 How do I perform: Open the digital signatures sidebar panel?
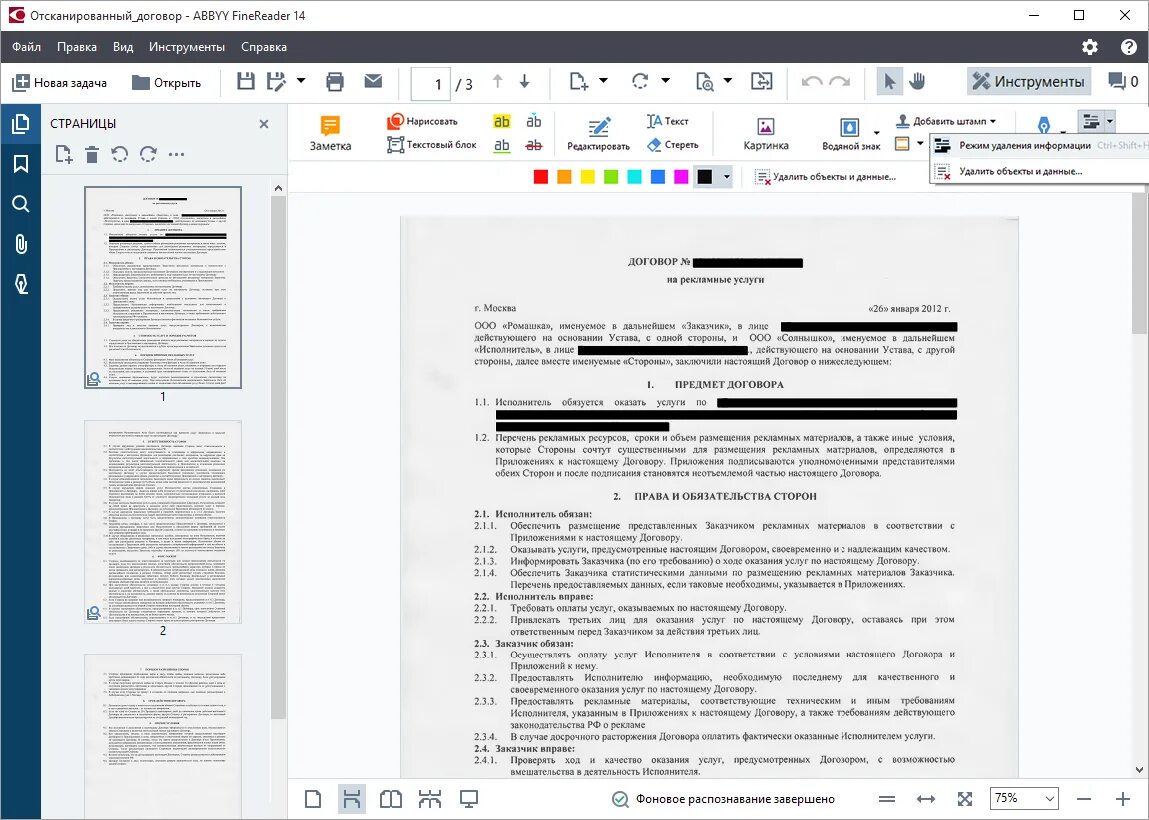click(21, 284)
